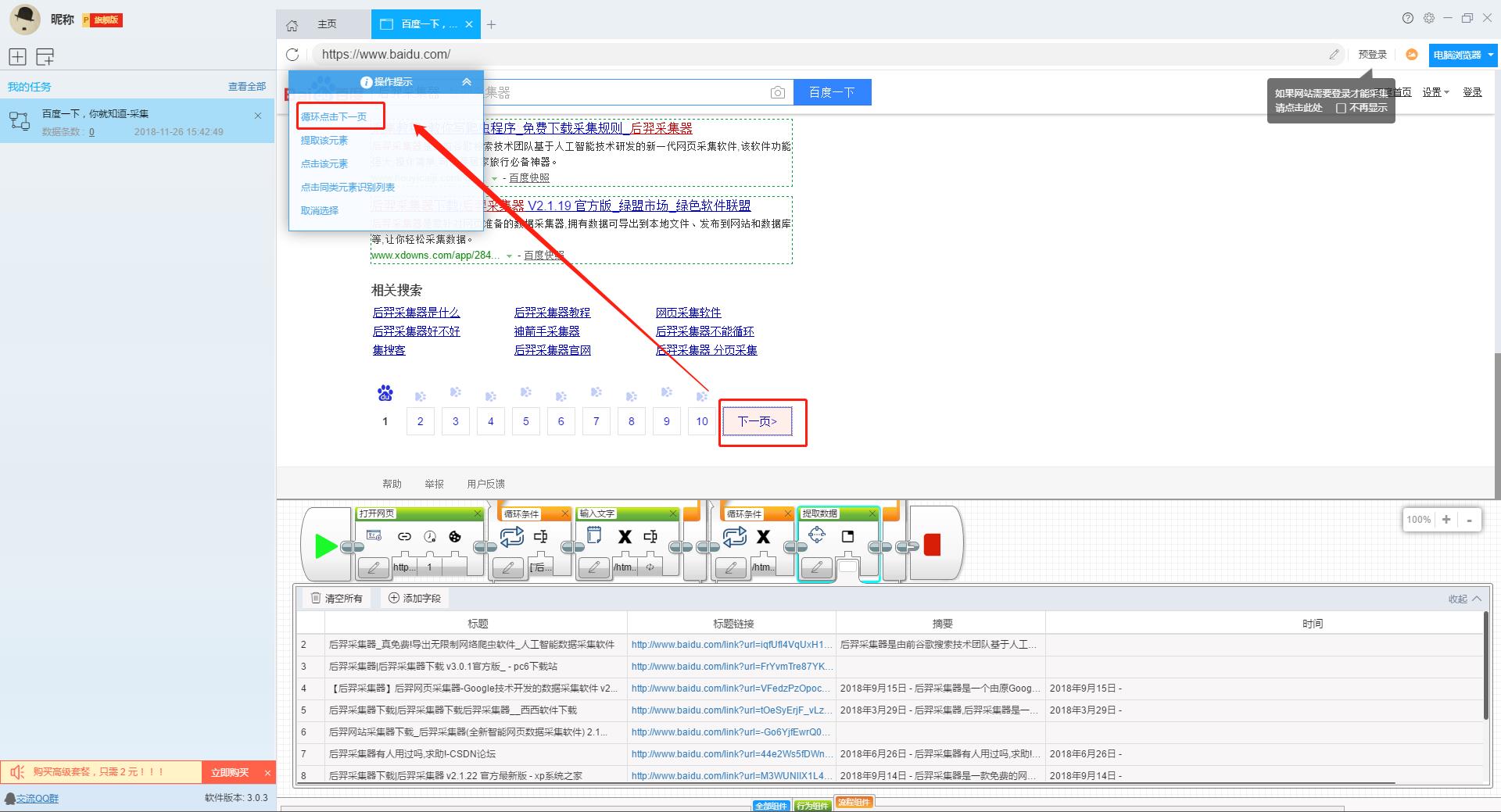Select 循环点击下一页 in the 操作提示 menu
This screenshot has height=812, width=1501.
tap(334, 116)
